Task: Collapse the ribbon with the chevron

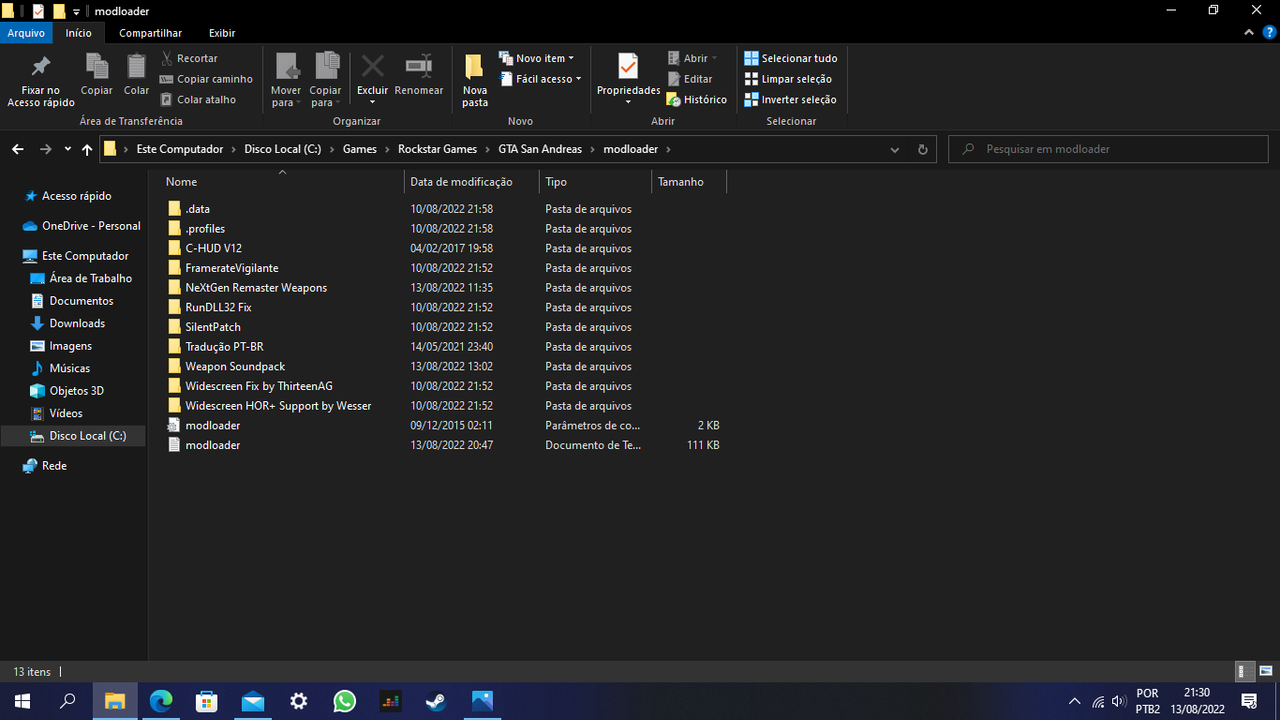Action: [x=1247, y=33]
